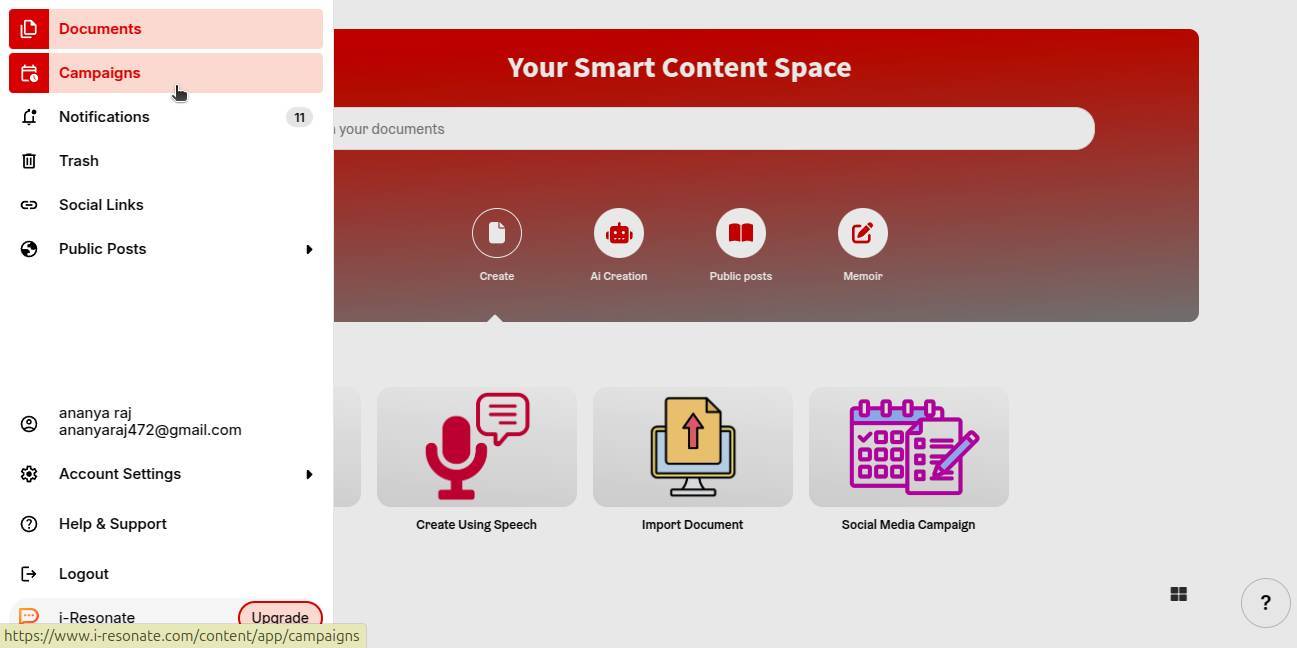This screenshot has height=648, width=1297.
Task: Go to Trash in the sidebar
Action: 79,161
